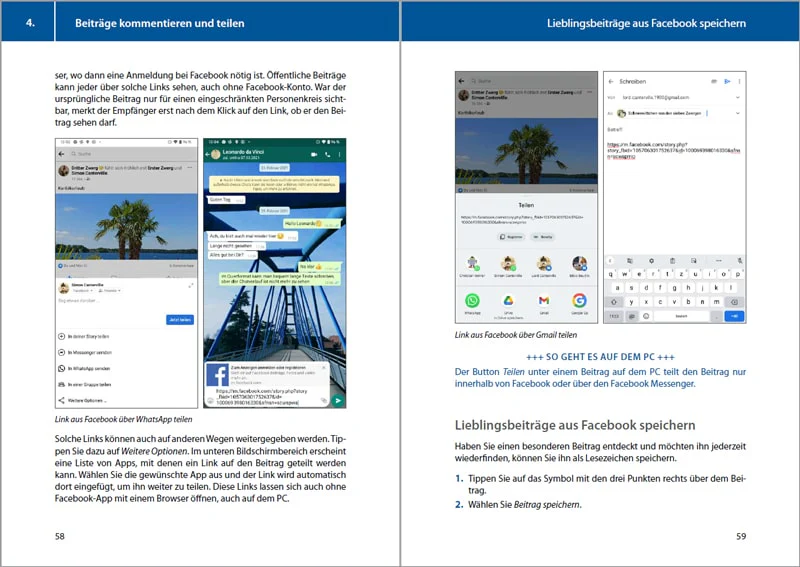Image resolution: width=800 pixels, height=567 pixels.
Task: Click the emoji key on the keyboard
Action: [x=646, y=316]
